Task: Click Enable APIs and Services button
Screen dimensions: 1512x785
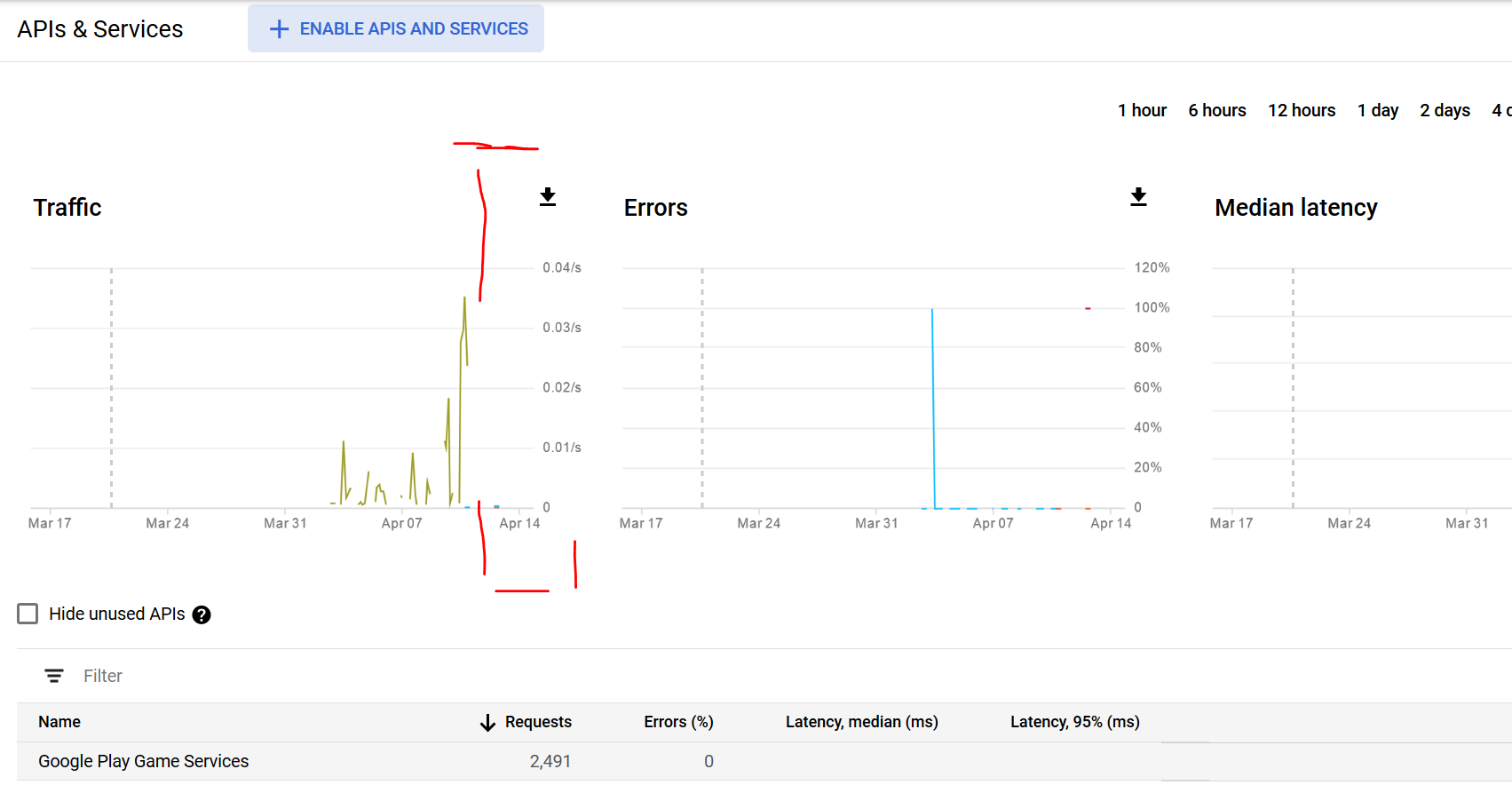Action: click(396, 28)
